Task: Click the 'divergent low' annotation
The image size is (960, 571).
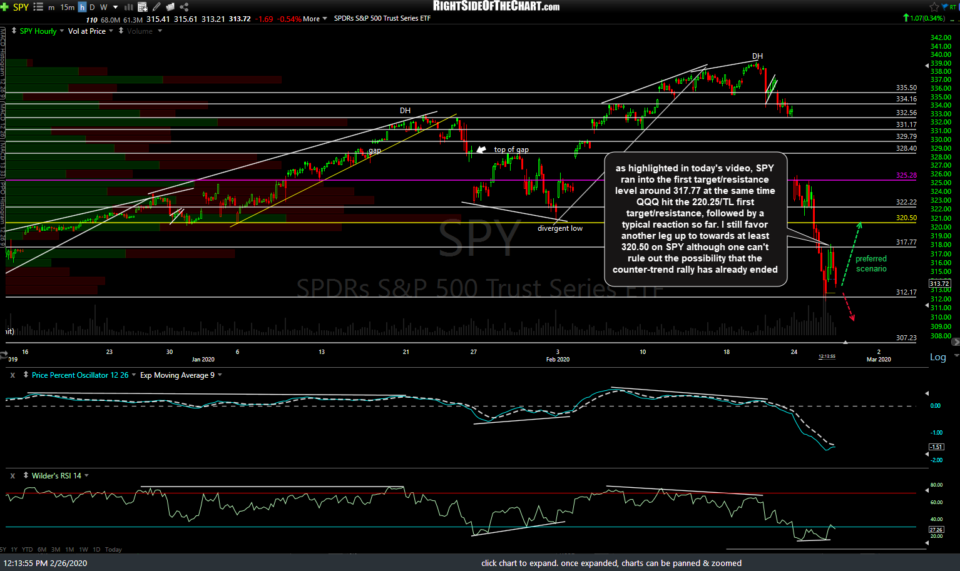Action: (x=560, y=228)
